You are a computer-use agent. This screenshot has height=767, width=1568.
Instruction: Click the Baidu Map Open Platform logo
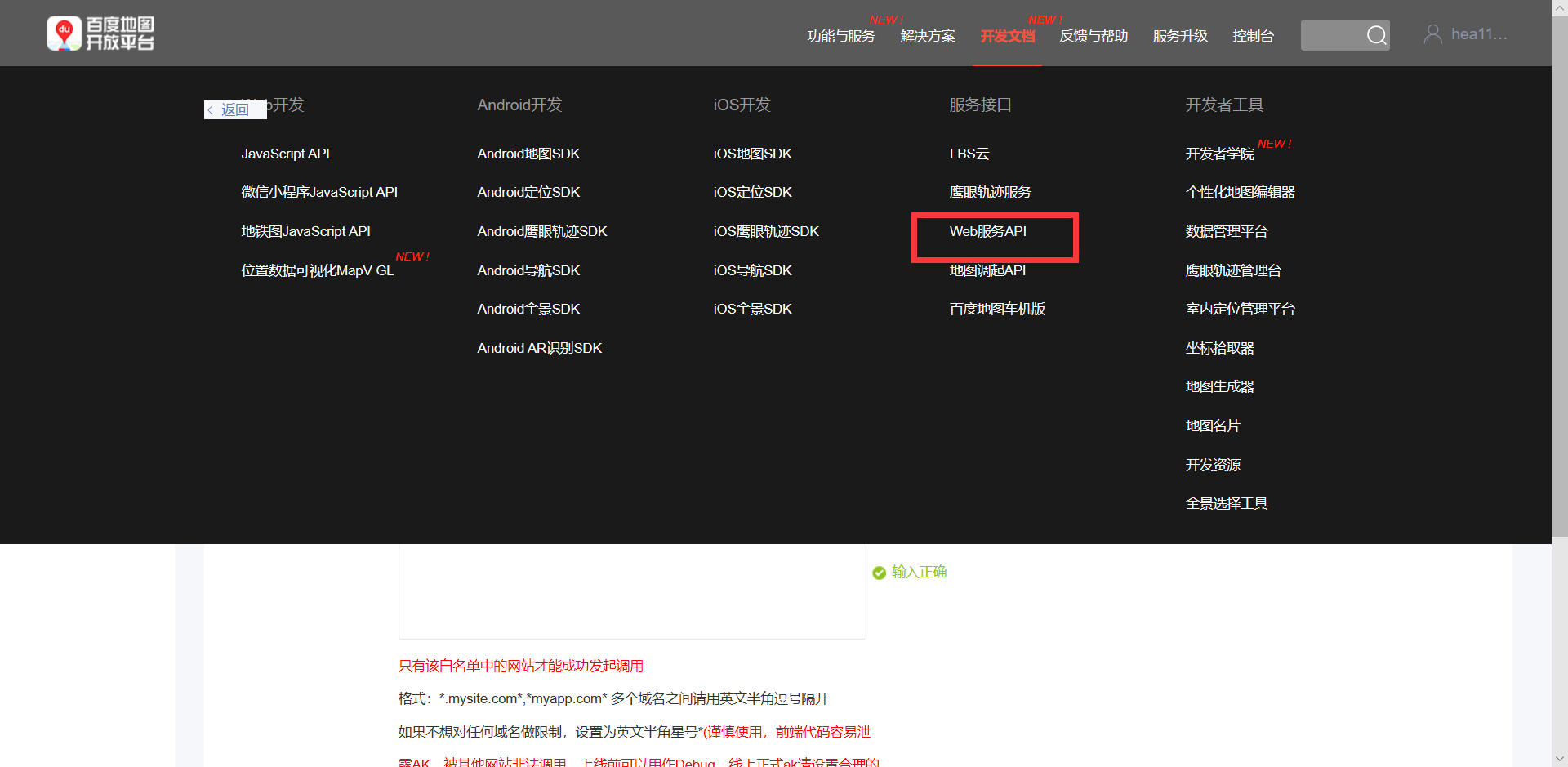click(x=100, y=33)
